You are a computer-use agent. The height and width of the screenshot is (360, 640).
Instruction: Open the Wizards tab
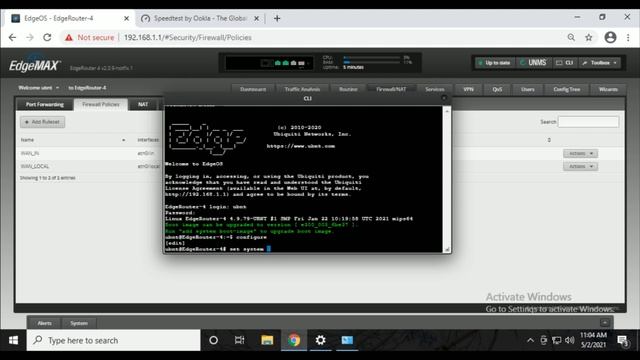tap(608, 89)
